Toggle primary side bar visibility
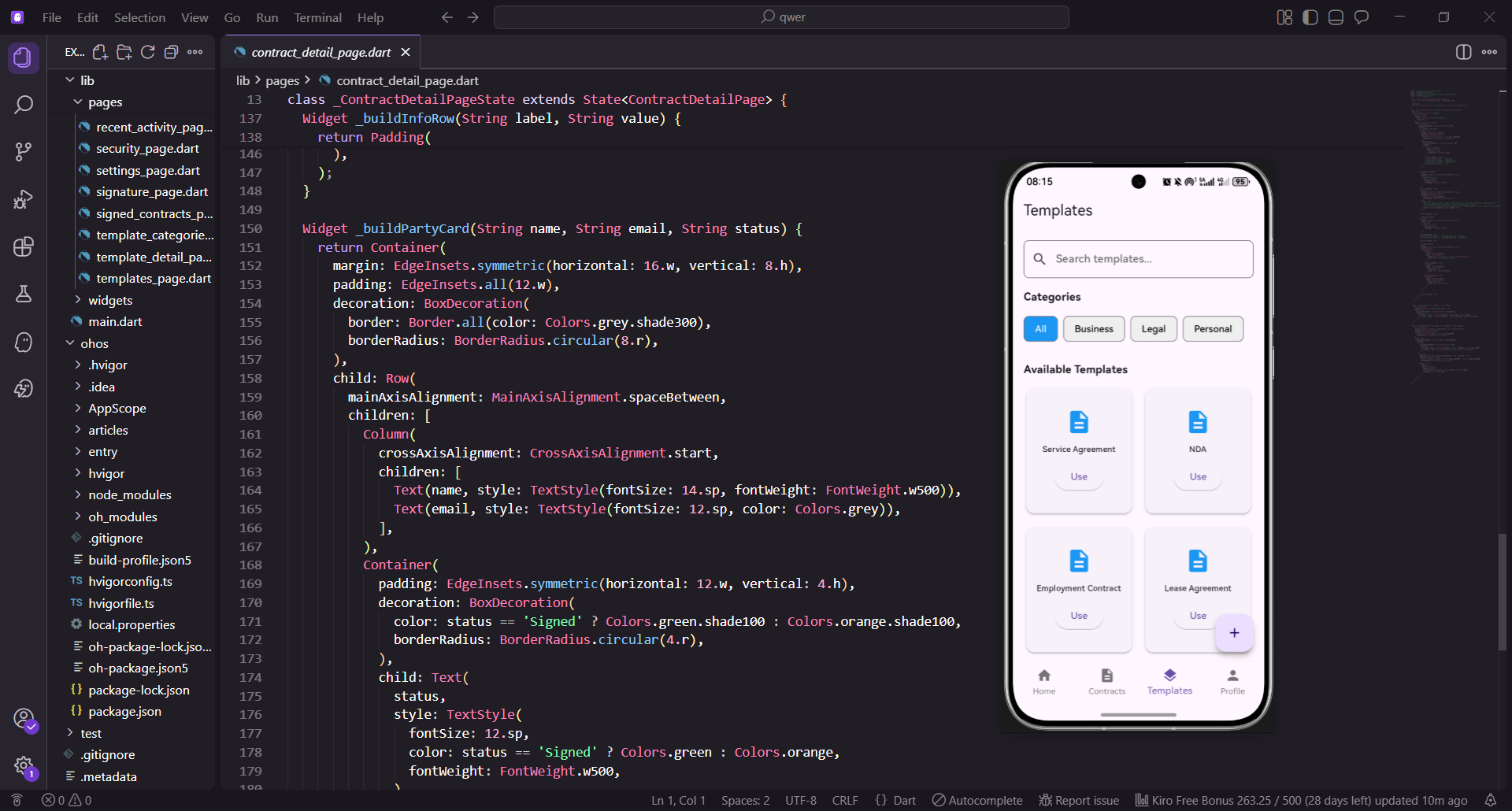1512x811 pixels. (x=1310, y=17)
